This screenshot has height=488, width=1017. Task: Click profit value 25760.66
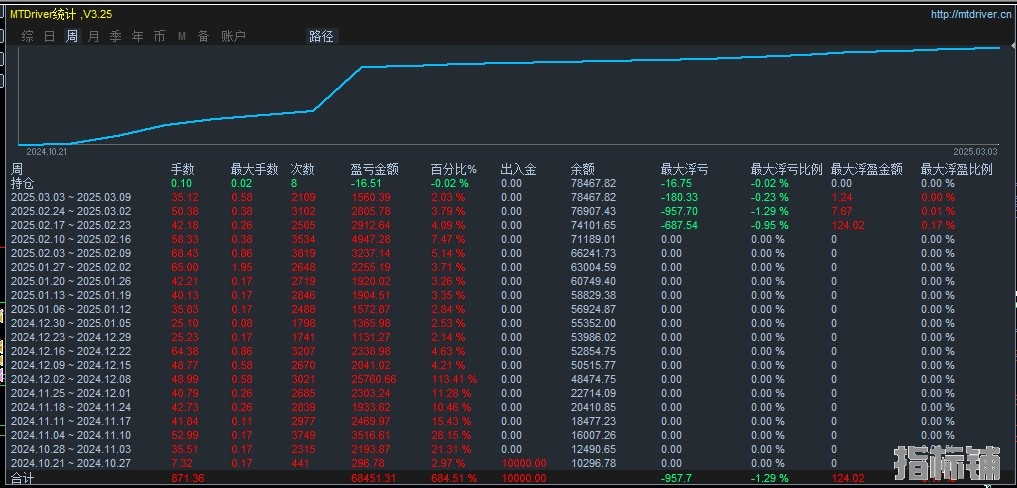tap(373, 379)
